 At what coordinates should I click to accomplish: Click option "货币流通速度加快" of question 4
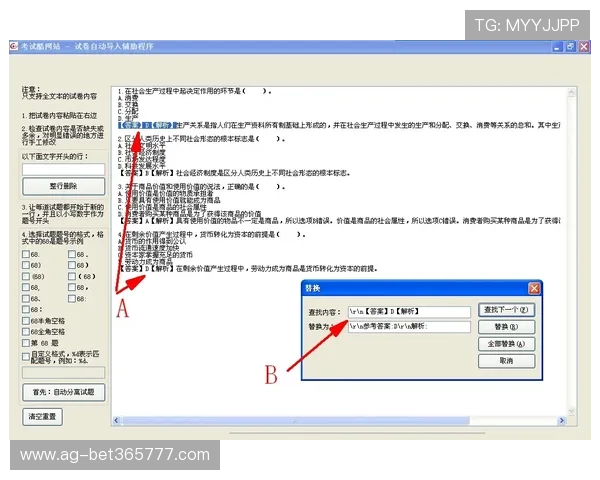tap(148, 248)
